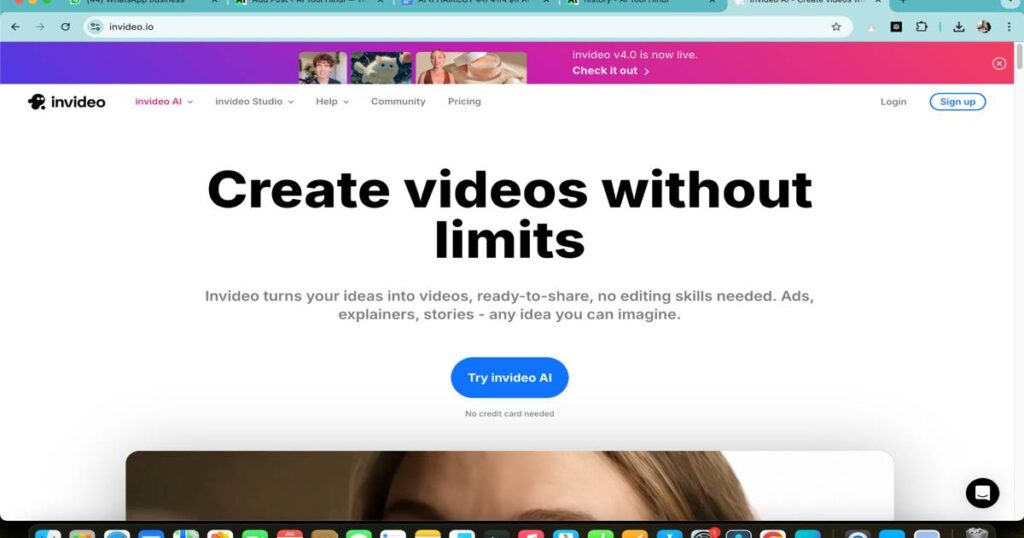Click the page vertical scrollbar thumb
1024x538 pixels.
1019,56
